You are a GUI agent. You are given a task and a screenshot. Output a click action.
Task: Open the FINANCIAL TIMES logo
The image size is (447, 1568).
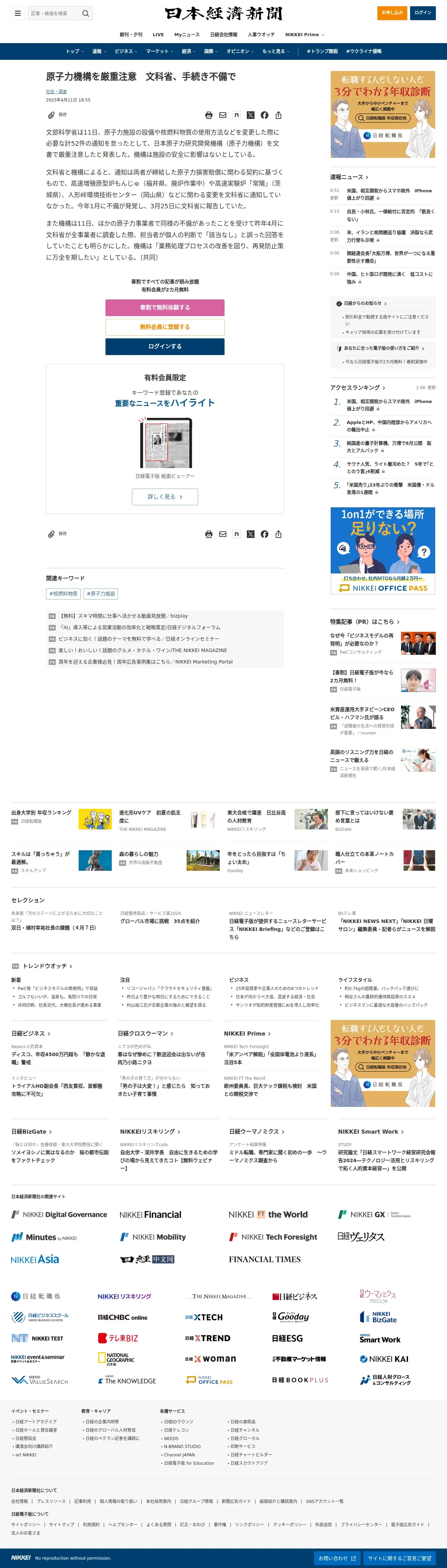click(x=265, y=1260)
